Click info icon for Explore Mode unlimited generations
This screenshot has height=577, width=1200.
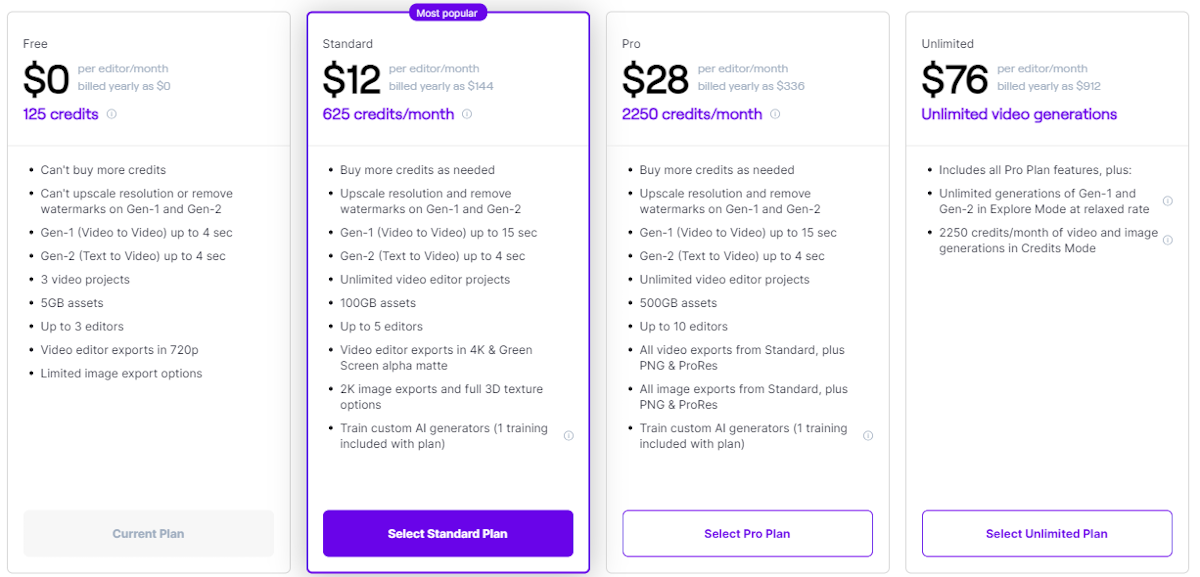tap(1167, 201)
